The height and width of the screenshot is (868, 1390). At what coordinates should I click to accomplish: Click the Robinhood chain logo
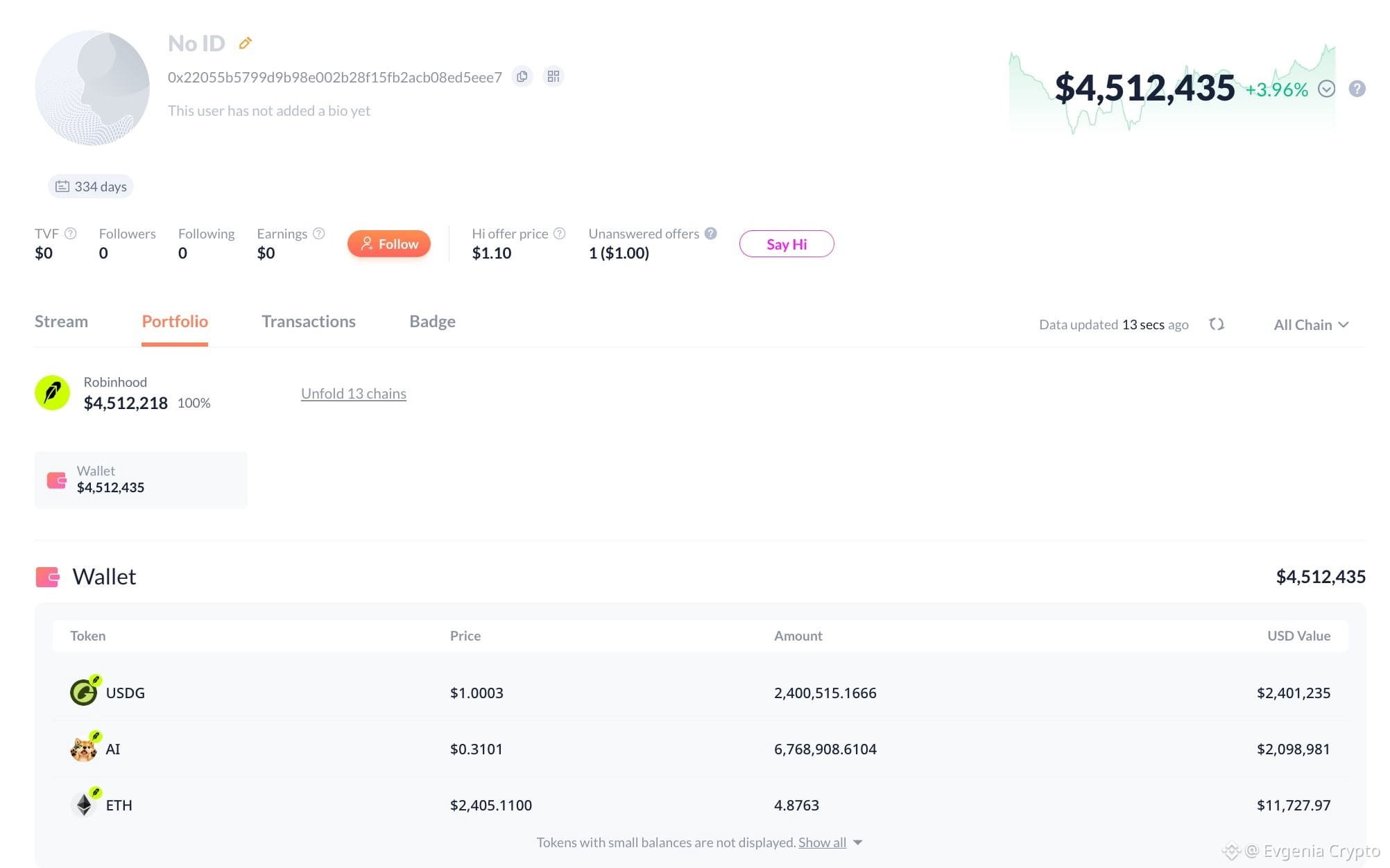coord(53,392)
